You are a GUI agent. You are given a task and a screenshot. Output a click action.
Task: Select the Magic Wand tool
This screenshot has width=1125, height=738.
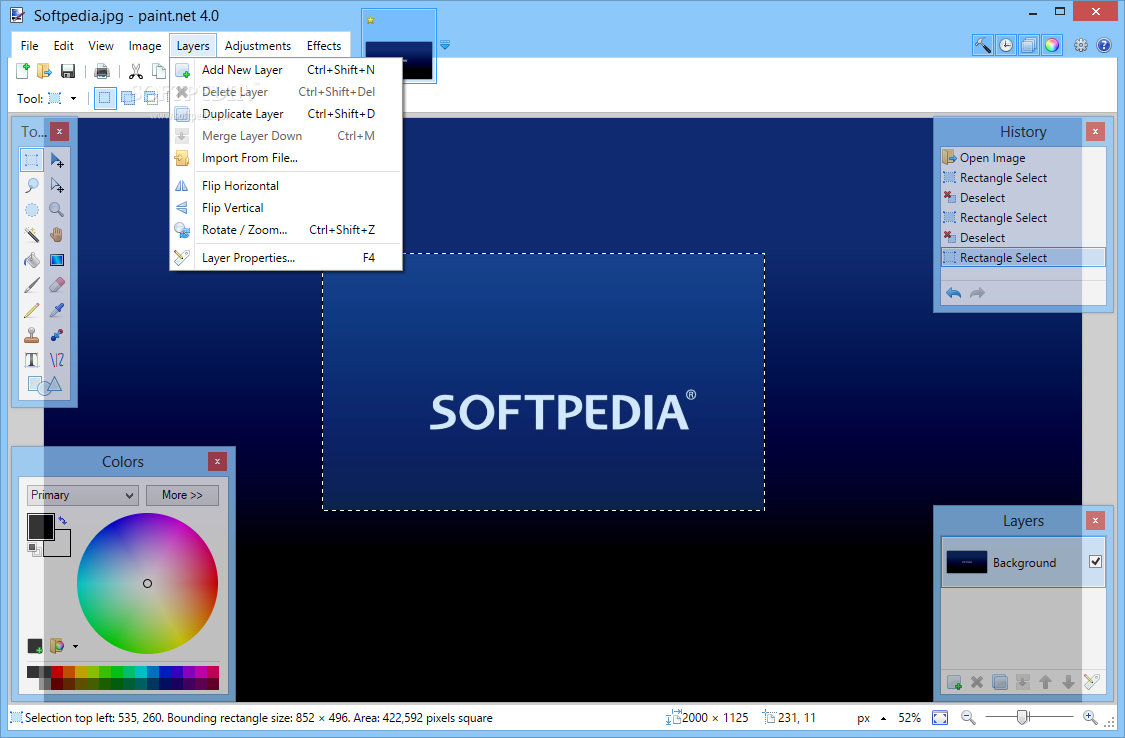(32, 235)
